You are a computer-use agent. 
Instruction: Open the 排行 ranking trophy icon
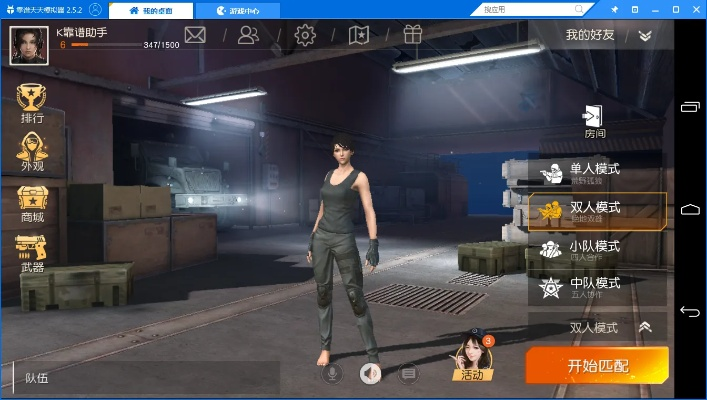32,103
